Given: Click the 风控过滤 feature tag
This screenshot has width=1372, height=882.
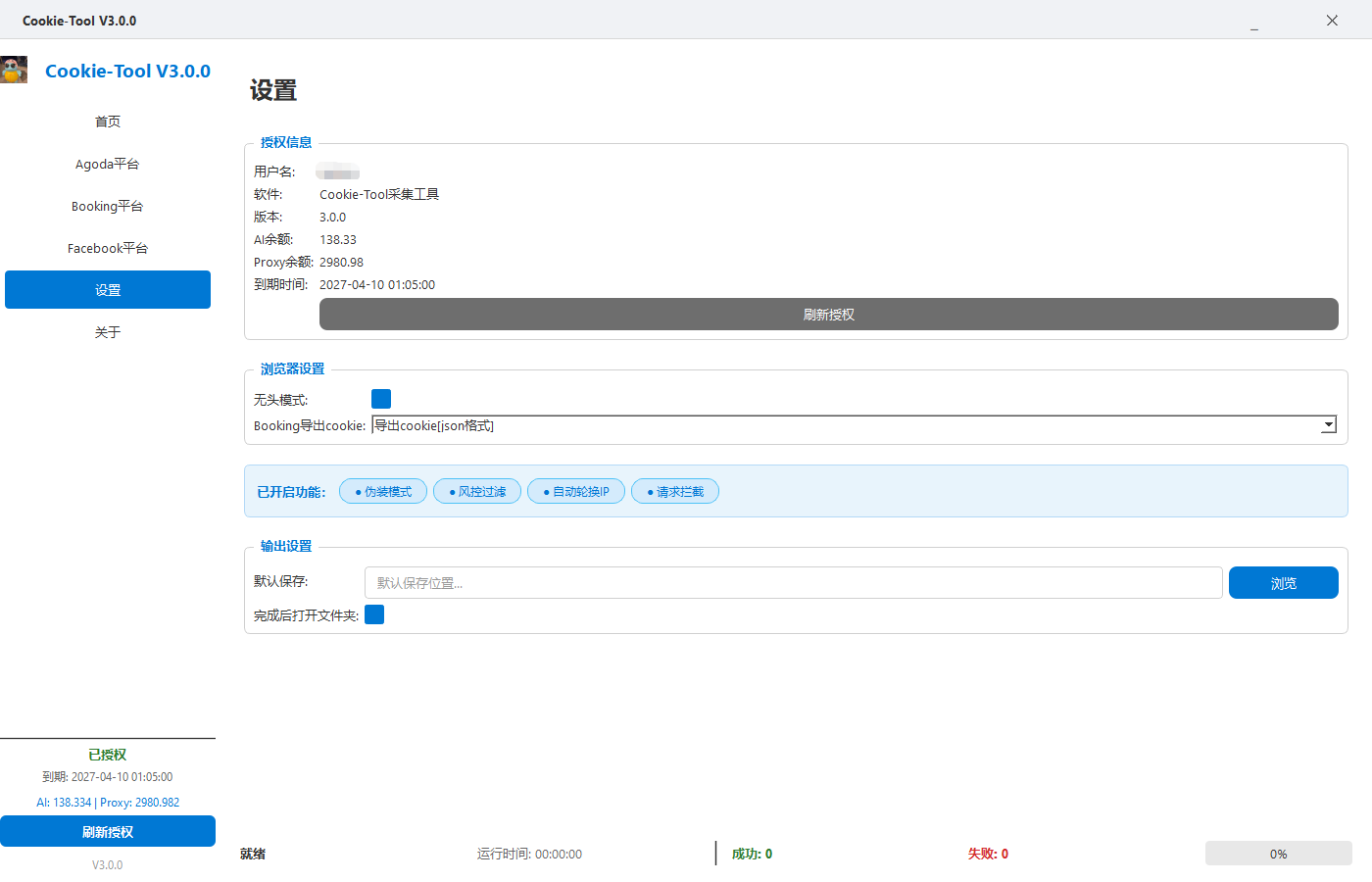Looking at the screenshot, I should point(477,491).
